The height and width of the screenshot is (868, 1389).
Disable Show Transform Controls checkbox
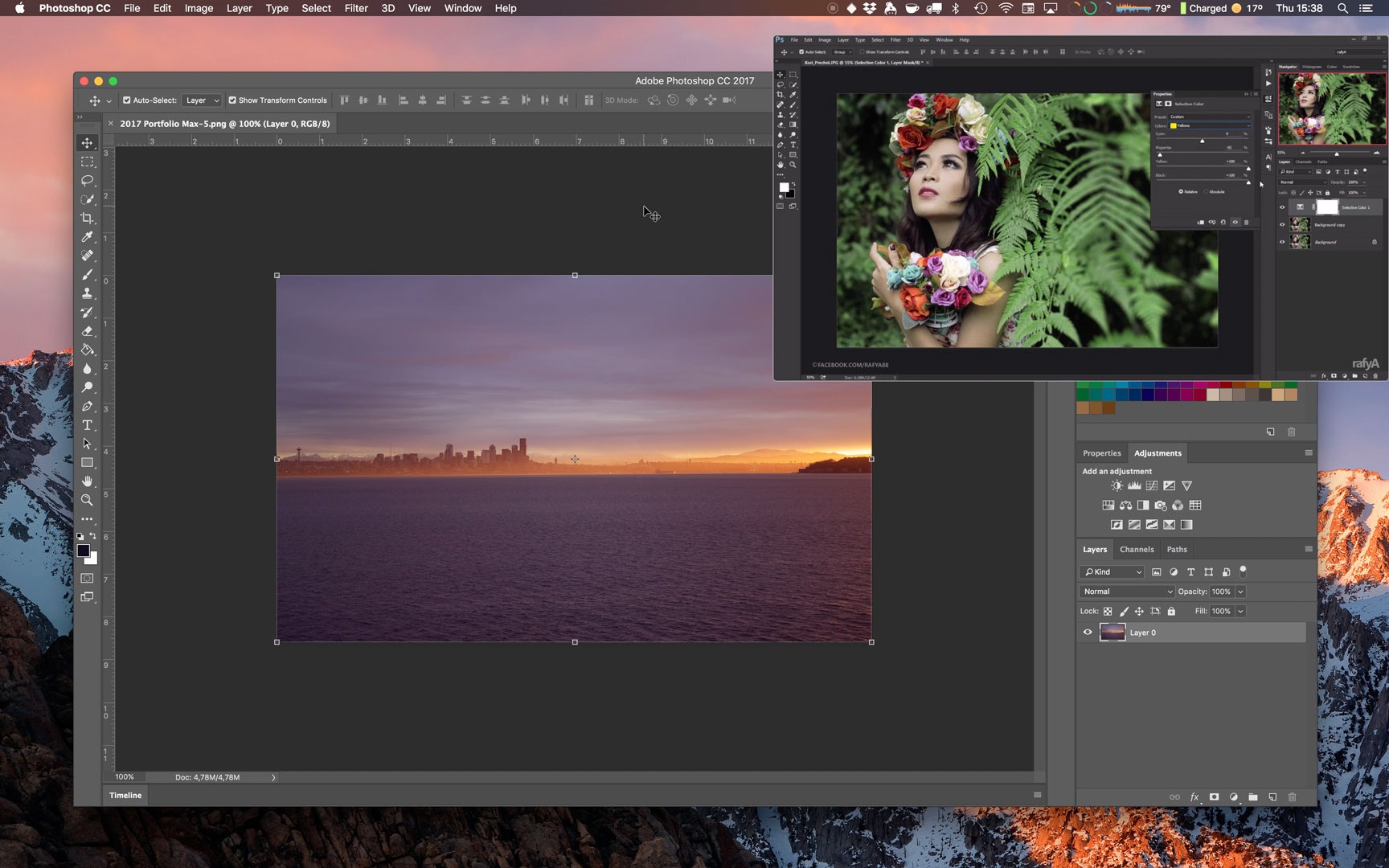232,100
